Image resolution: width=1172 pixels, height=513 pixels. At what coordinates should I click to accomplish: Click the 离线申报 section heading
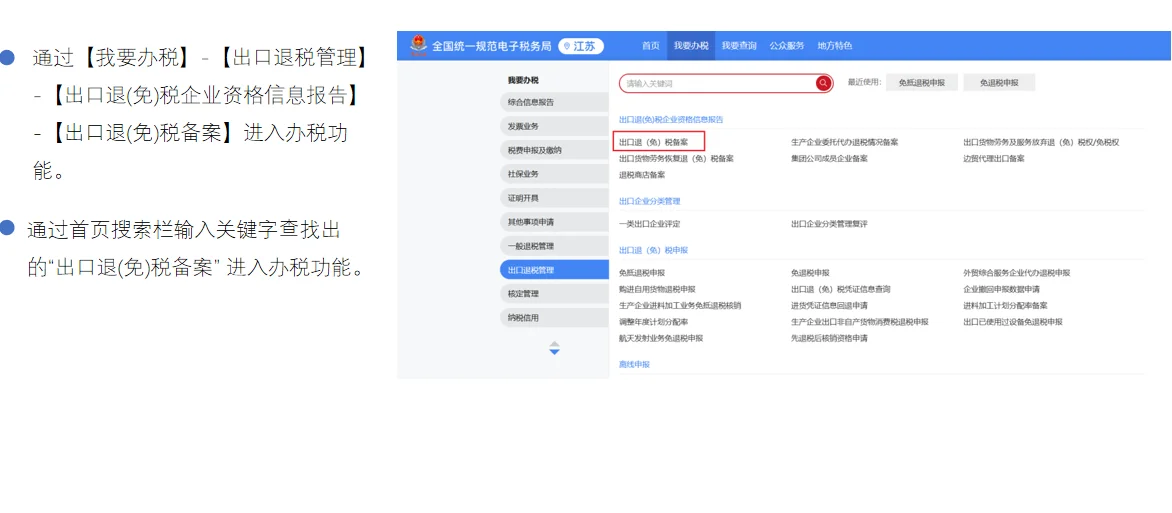tap(635, 364)
